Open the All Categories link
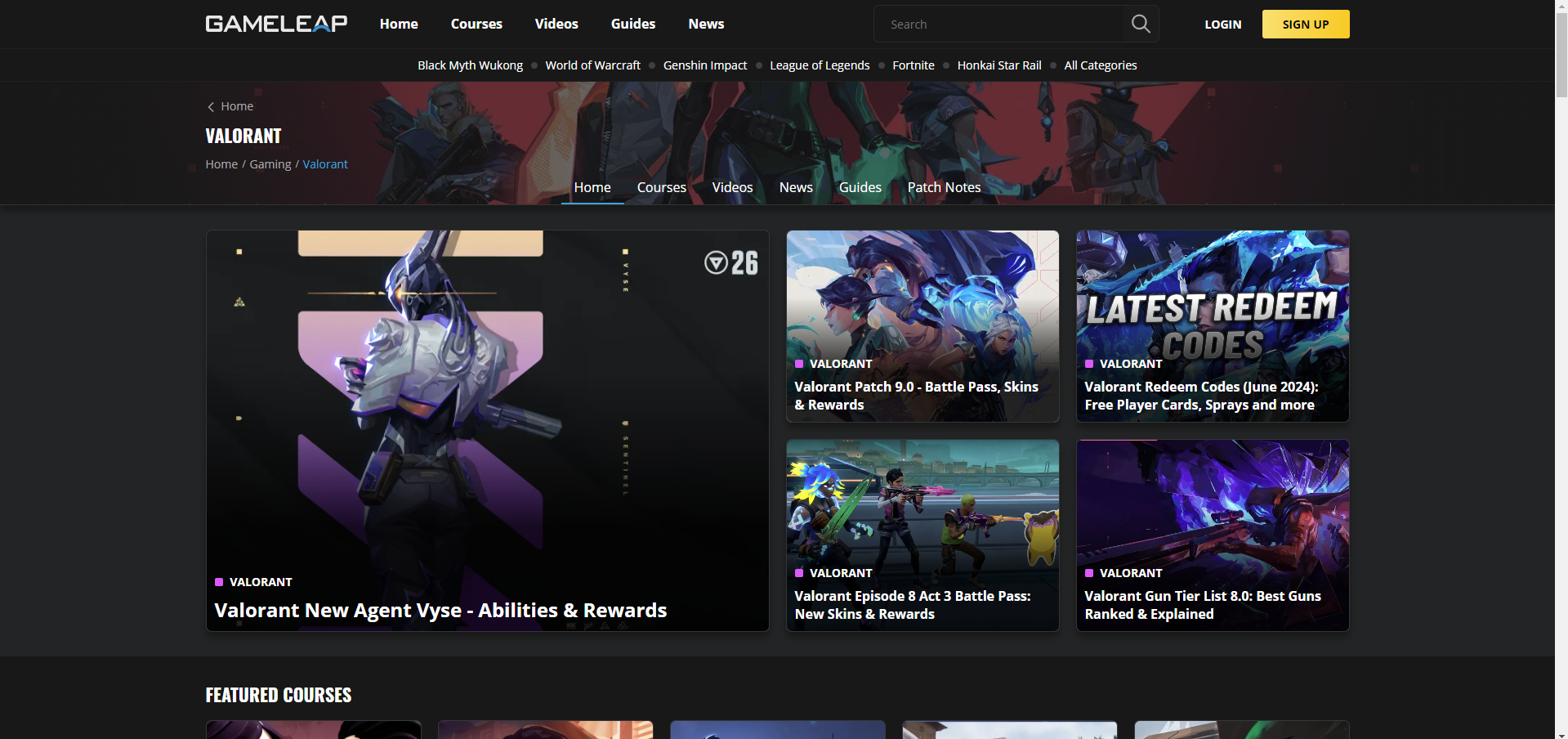 1100,65
